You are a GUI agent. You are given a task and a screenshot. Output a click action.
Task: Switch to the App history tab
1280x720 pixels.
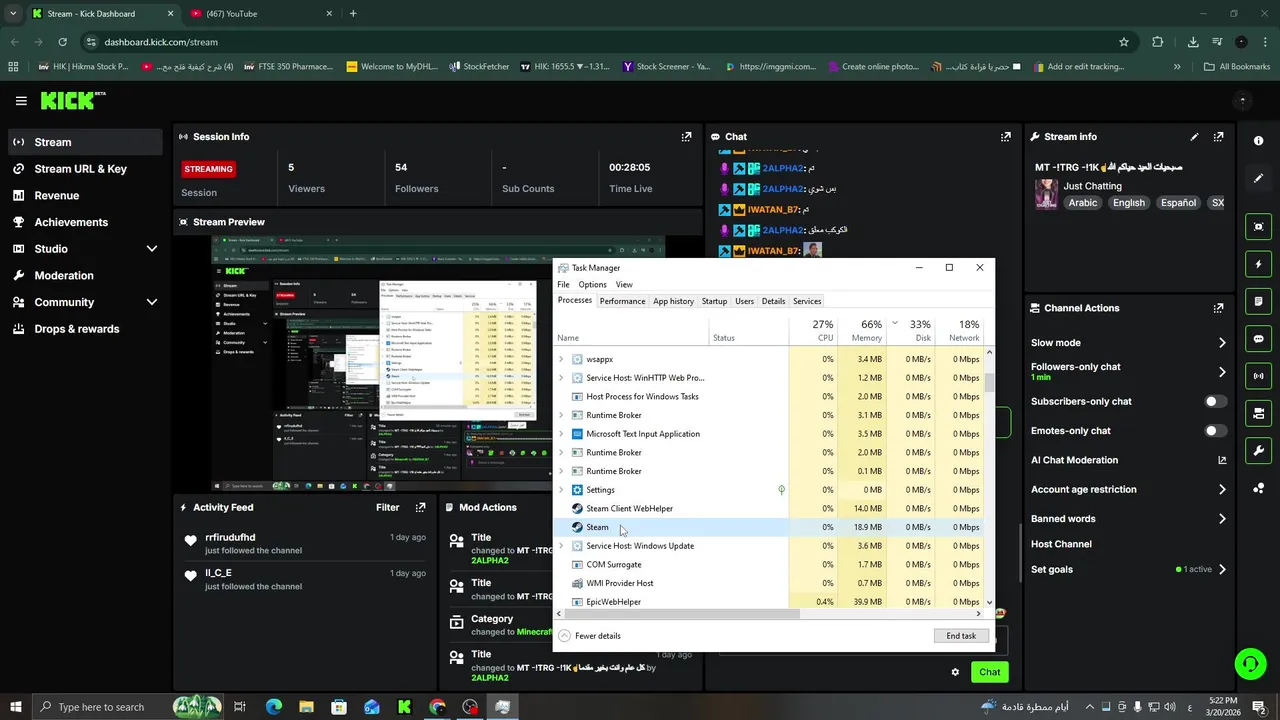[673, 301]
